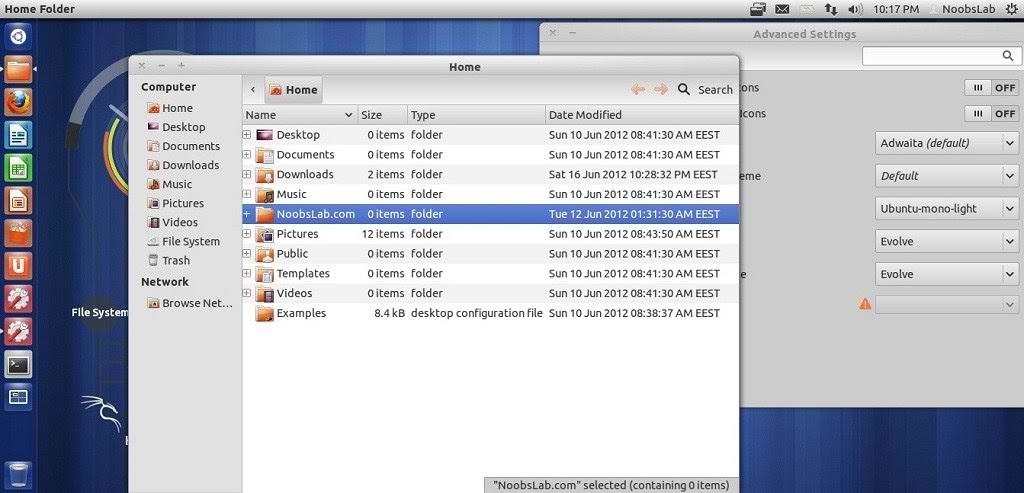
Task: Click the path bar left chevron
Action: (x=253, y=89)
